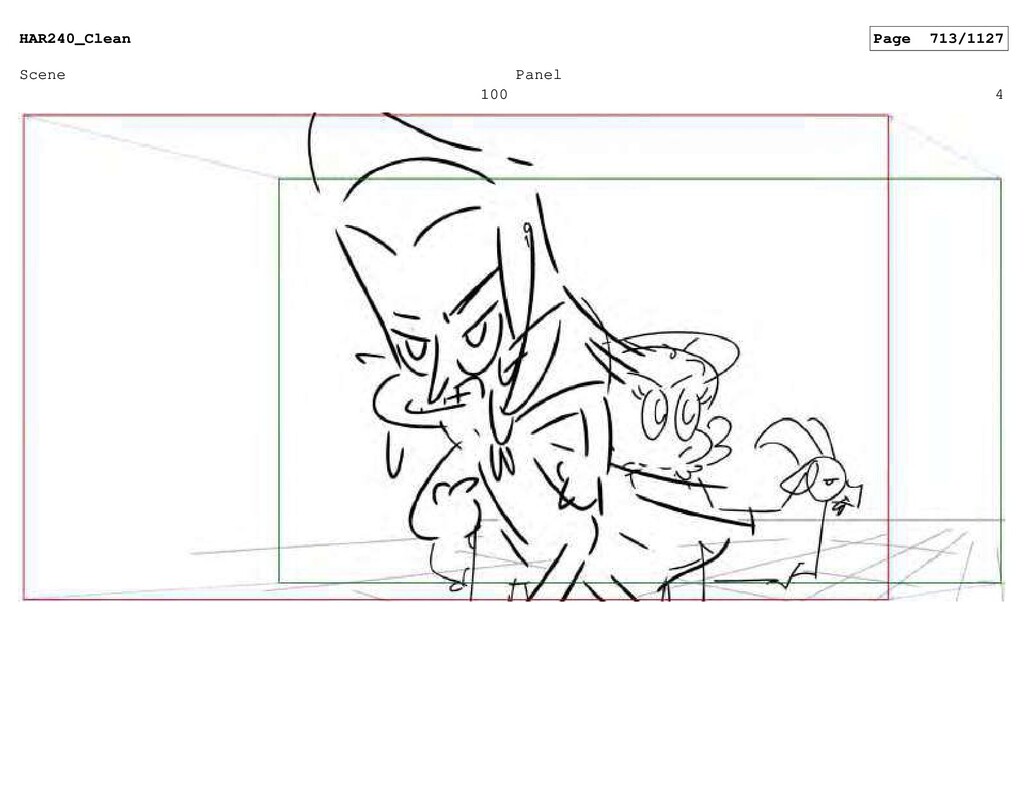
Task: Click the HAR240_Clean document title
Action: (75, 39)
